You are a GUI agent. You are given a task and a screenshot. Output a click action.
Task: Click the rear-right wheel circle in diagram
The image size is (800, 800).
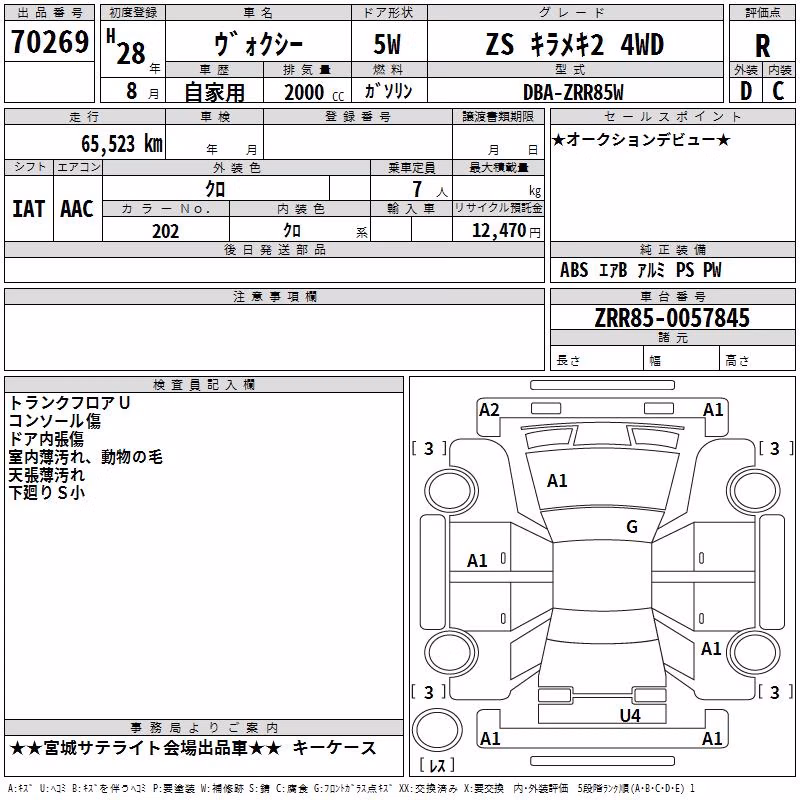(x=755, y=652)
